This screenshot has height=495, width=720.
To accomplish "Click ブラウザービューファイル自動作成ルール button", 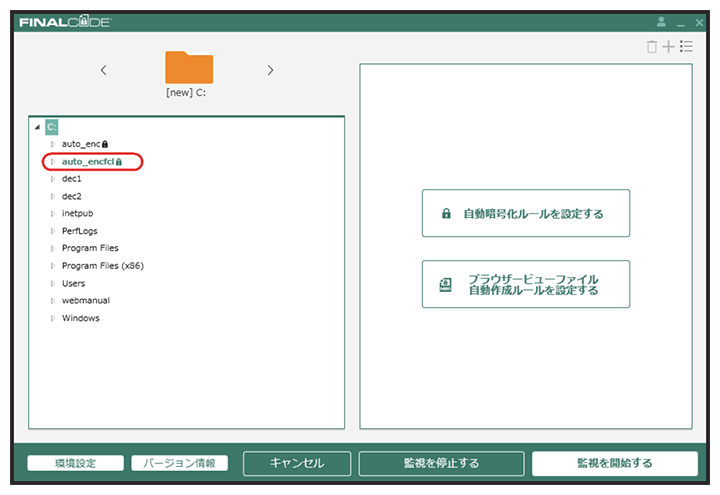I will click(x=526, y=284).
